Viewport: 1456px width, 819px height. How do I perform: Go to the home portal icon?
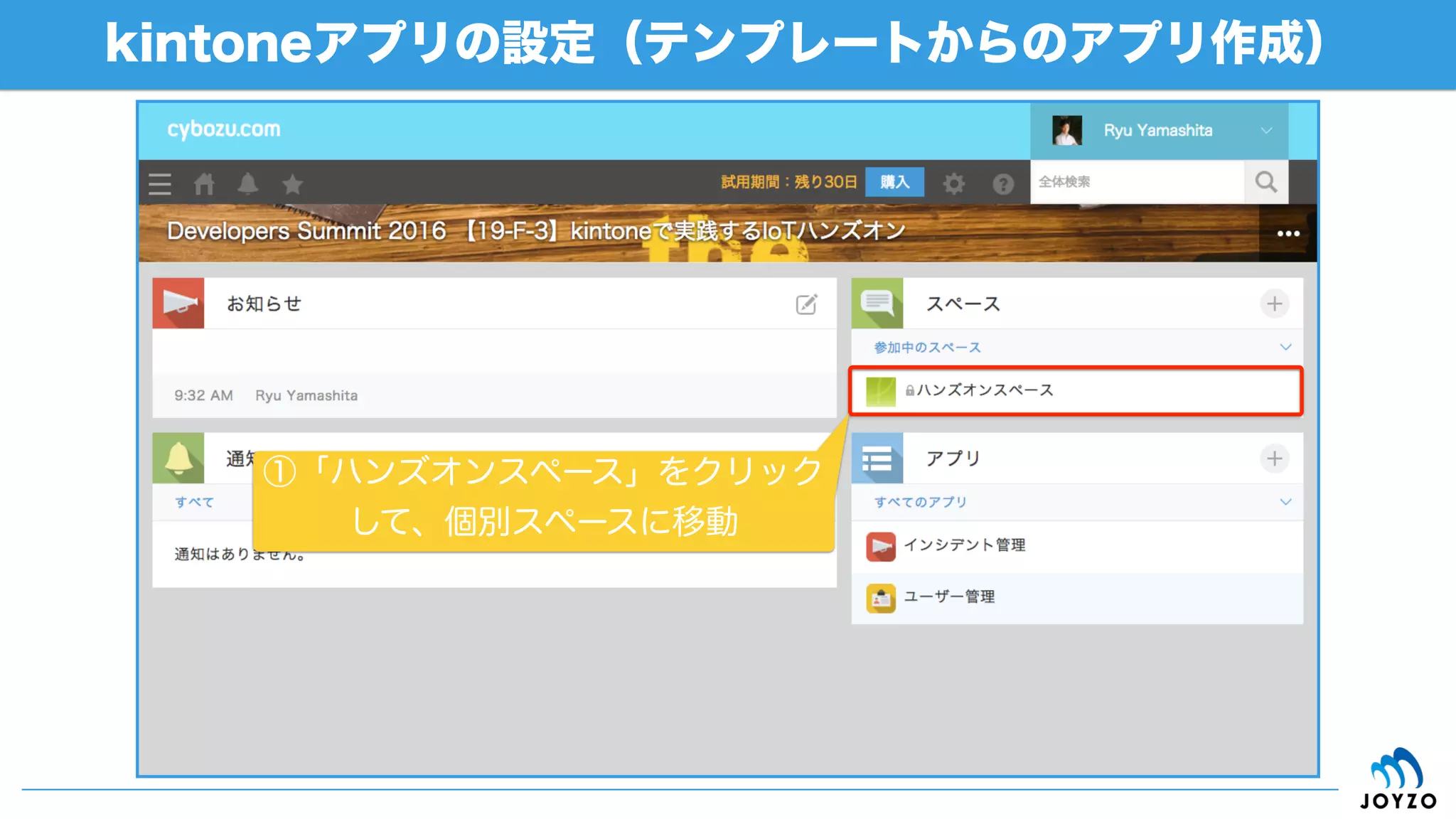click(x=204, y=183)
